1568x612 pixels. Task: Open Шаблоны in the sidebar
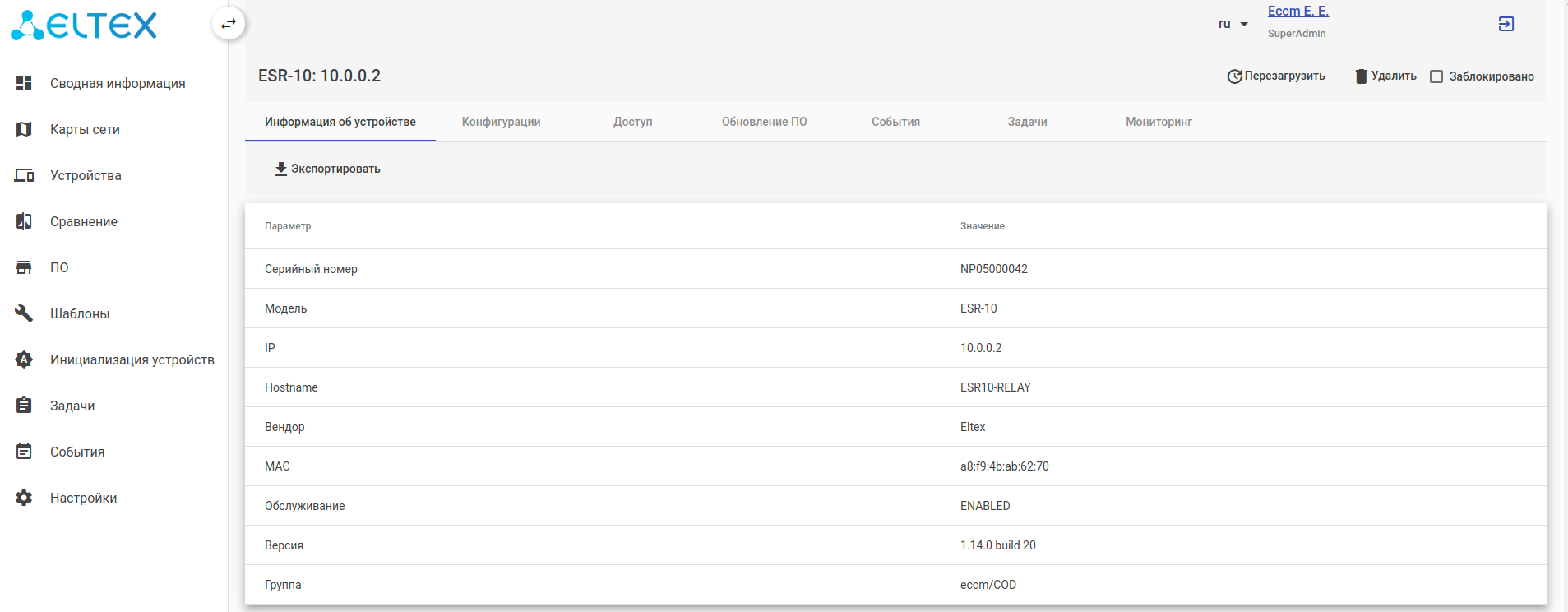[80, 313]
